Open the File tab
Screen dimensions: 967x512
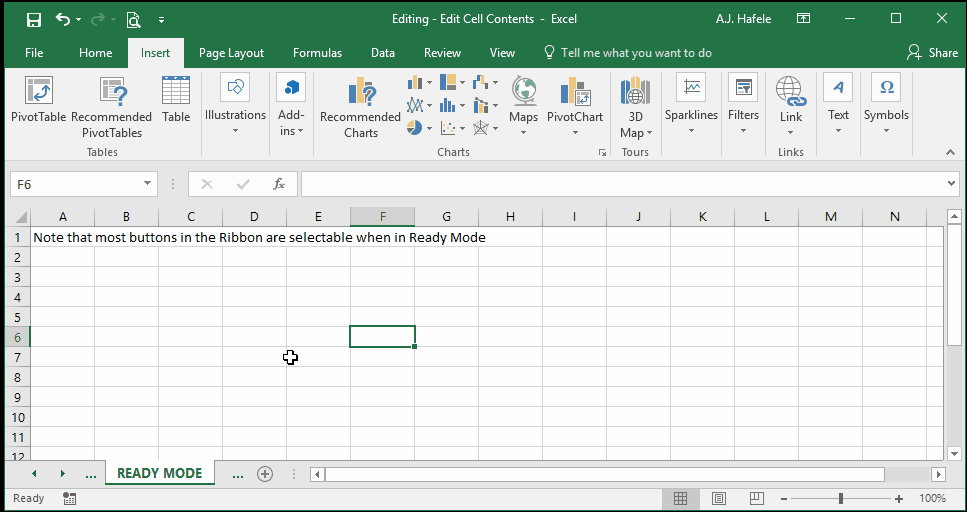34,53
